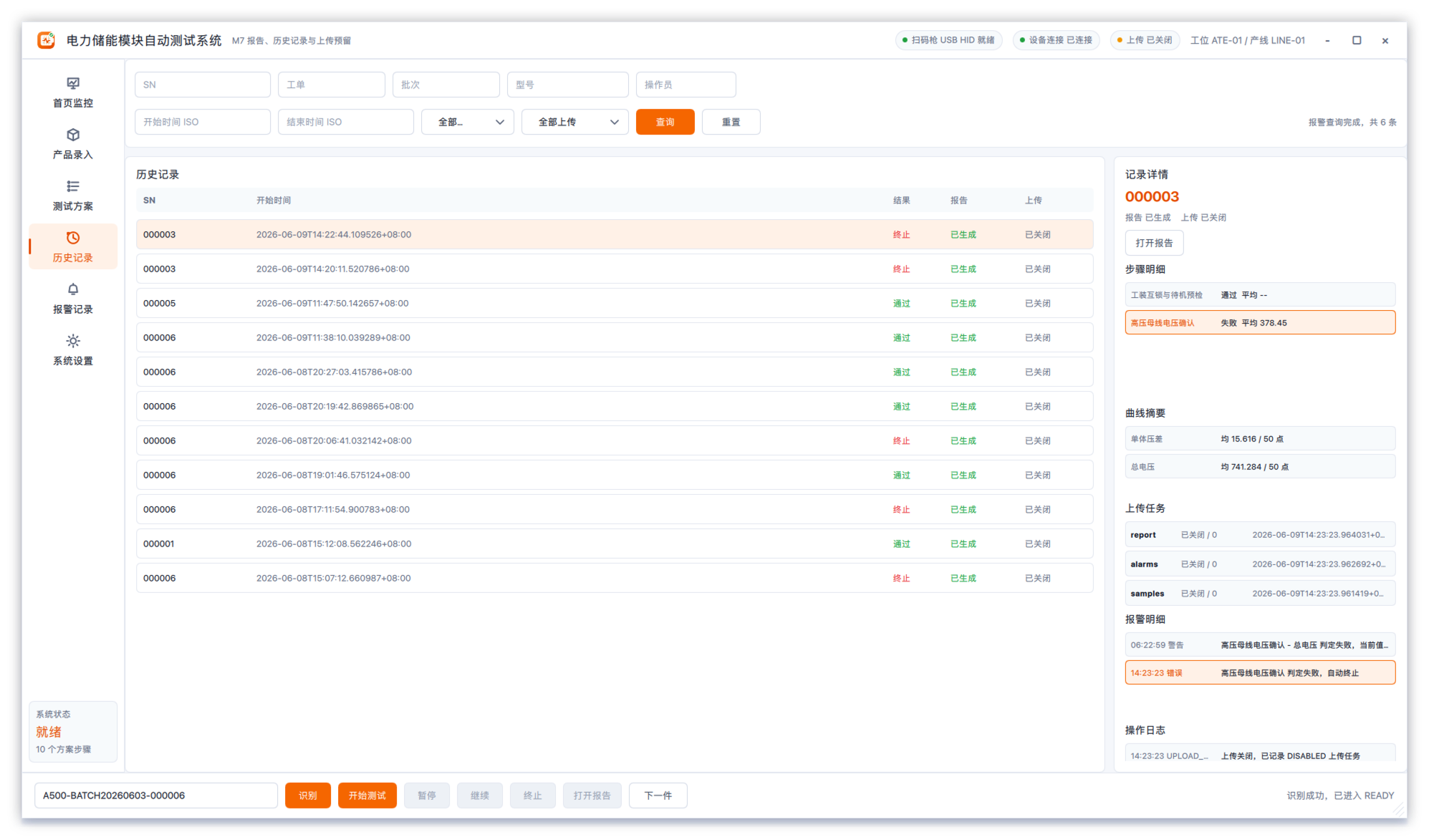
Task: Select record 000006 started 2026-06-08T15:07:12
Action: click(615, 579)
